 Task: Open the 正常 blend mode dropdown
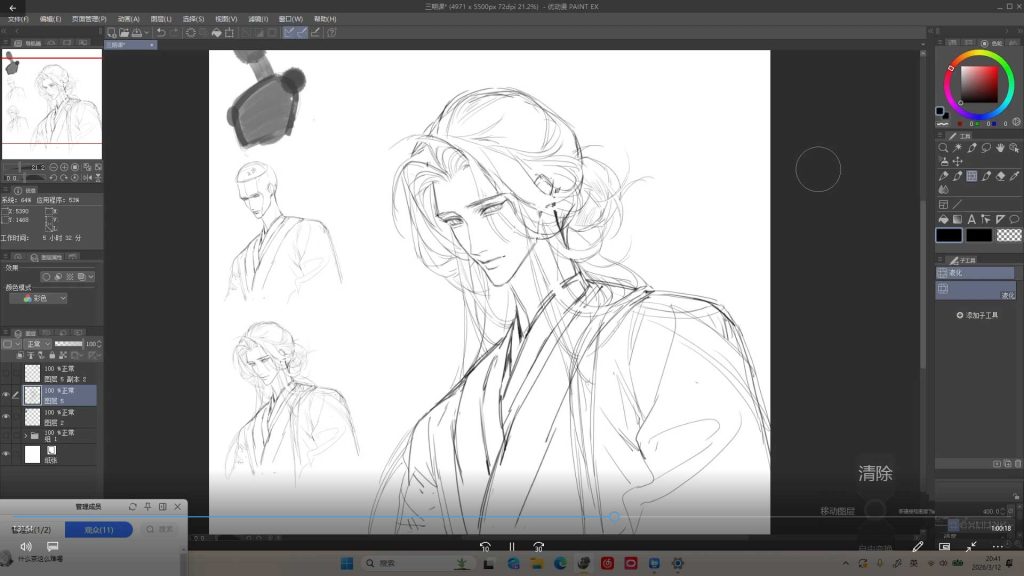point(37,344)
